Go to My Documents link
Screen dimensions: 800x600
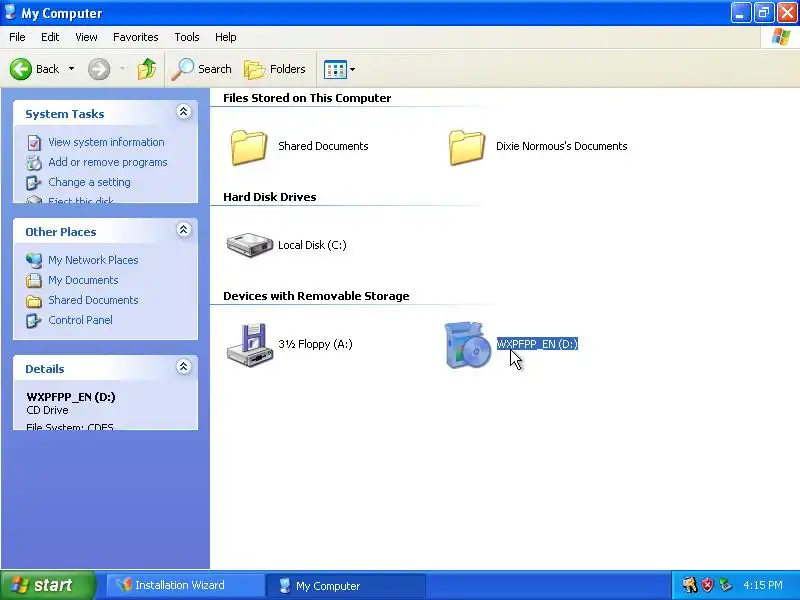[x=83, y=280]
